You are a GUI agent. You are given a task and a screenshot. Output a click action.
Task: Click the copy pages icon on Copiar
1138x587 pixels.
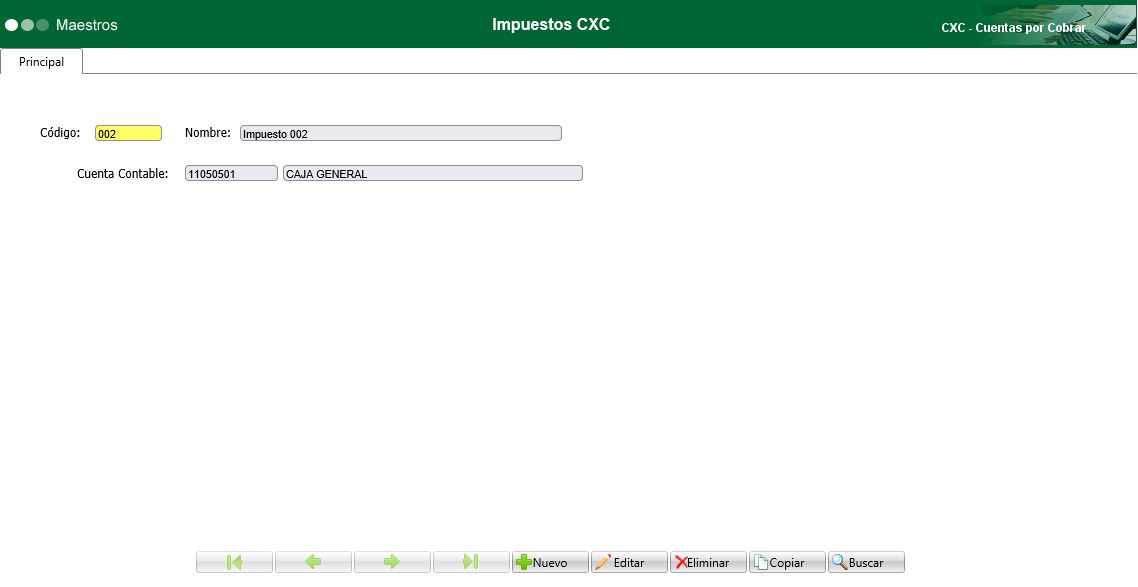[761, 561]
